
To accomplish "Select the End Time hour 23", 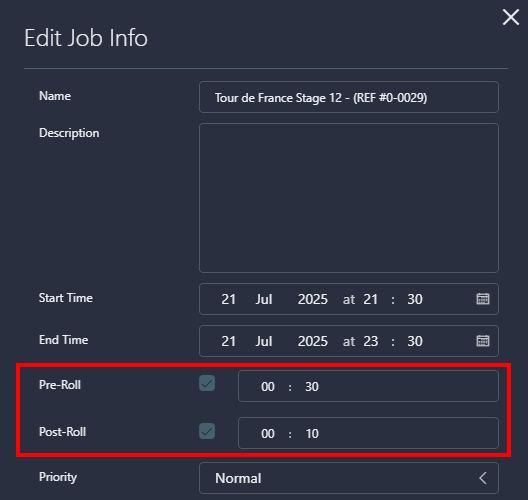I will 370,341.
